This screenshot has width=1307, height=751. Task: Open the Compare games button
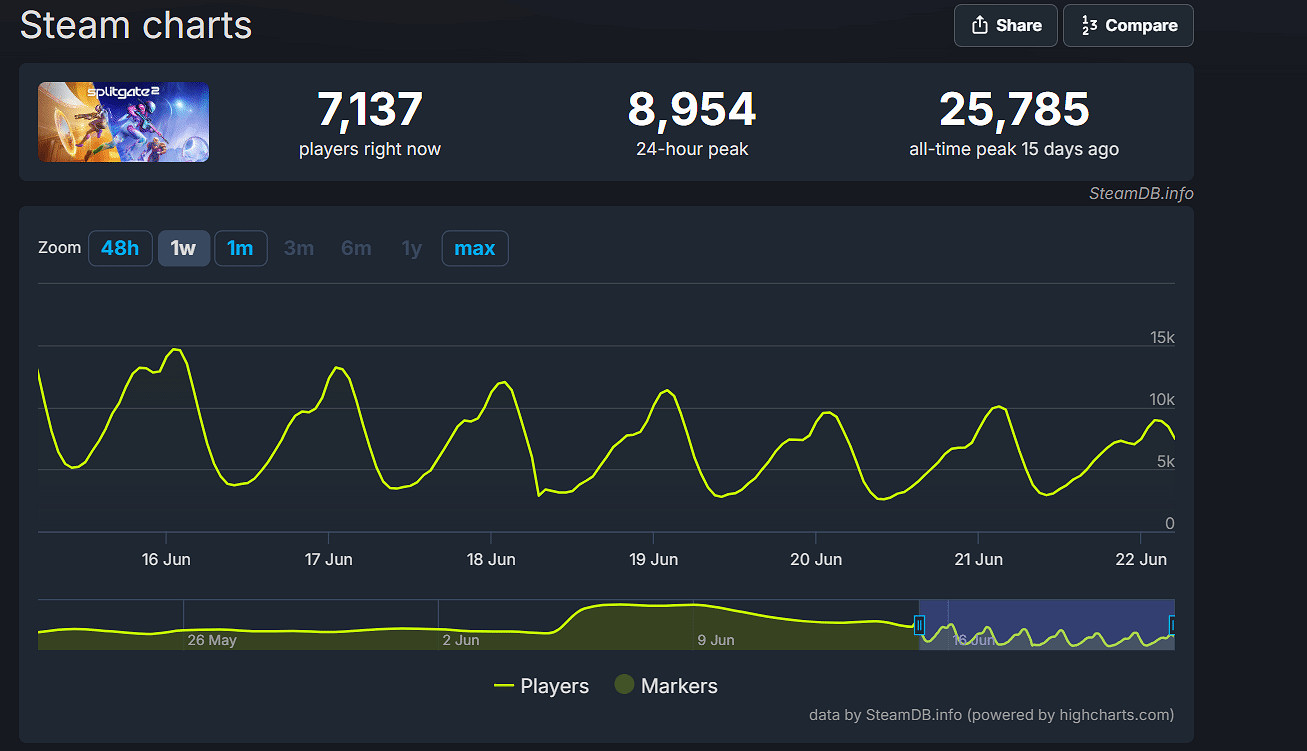click(x=1128, y=26)
